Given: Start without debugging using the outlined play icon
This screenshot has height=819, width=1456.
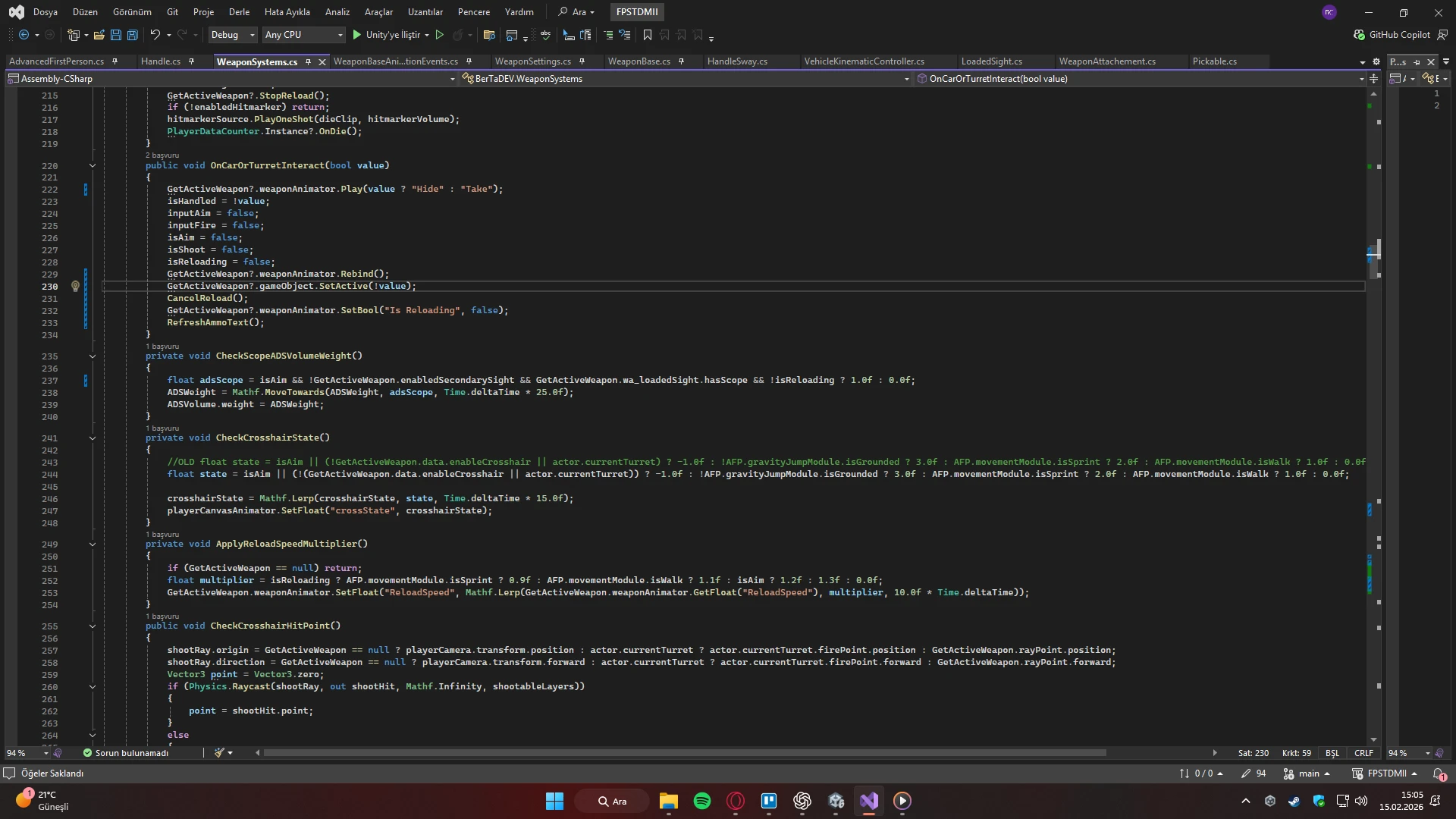Looking at the screenshot, I should [439, 35].
